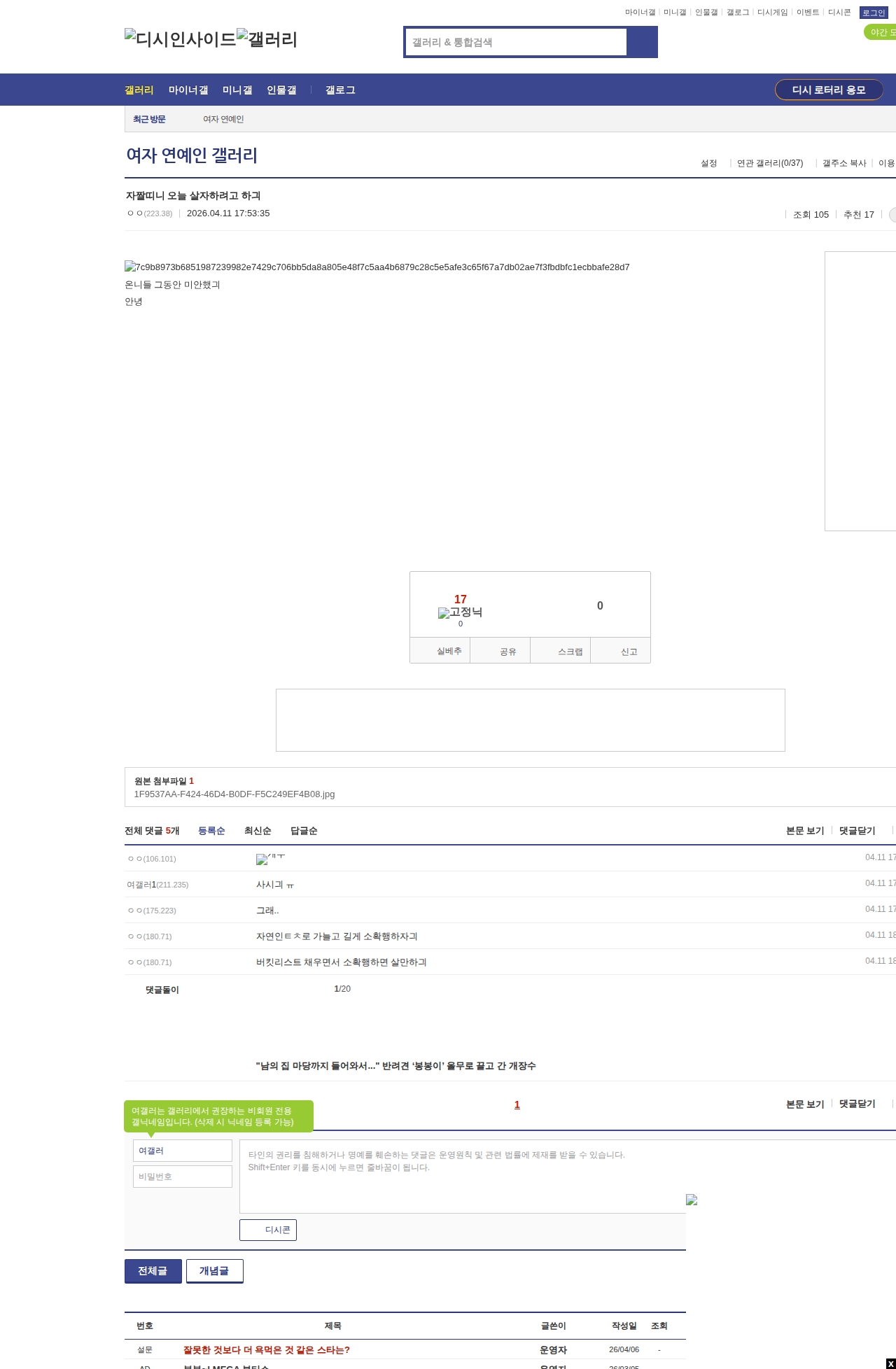Click the upvote count 17 in the recommendation box
The image size is (896, 1369).
point(460,599)
